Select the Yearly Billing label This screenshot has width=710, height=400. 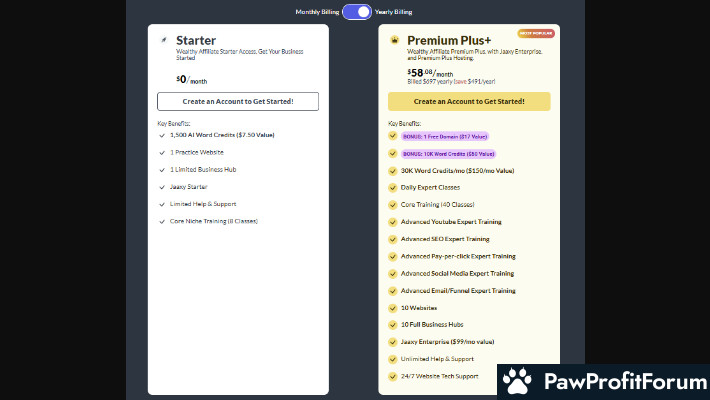[393, 12]
